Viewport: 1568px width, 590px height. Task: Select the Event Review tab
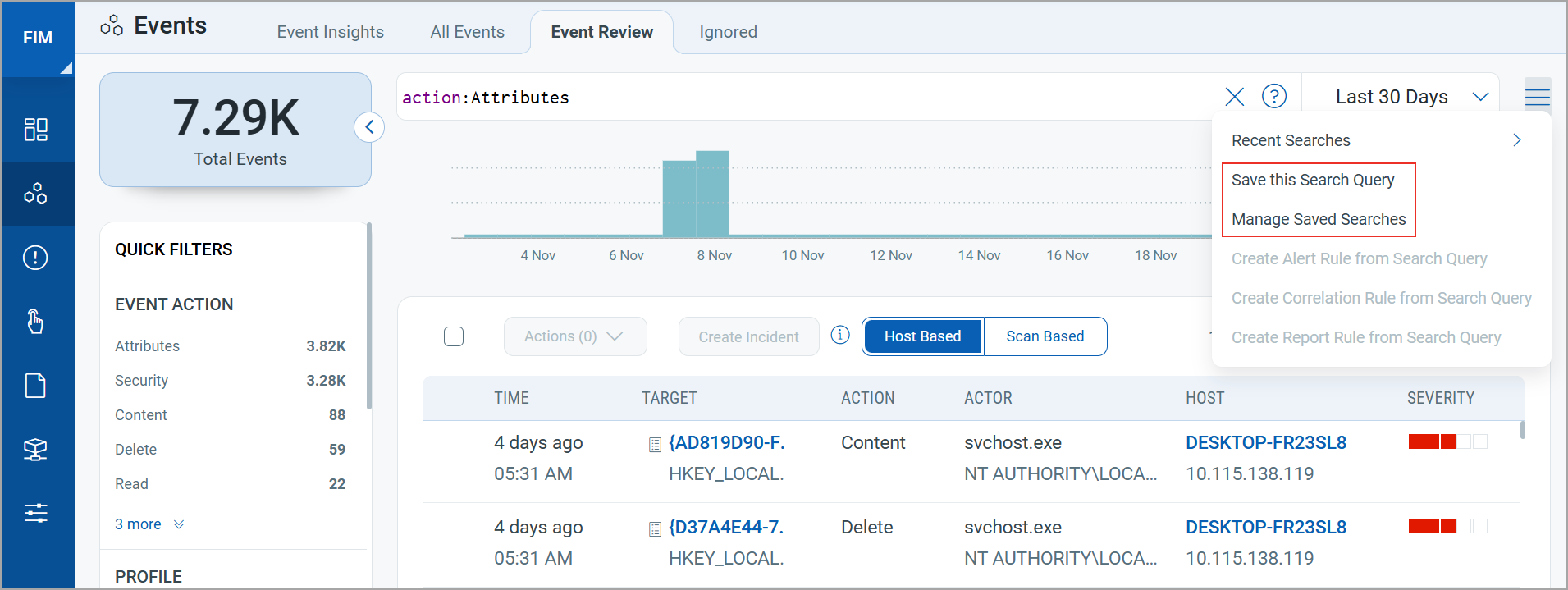click(x=602, y=32)
